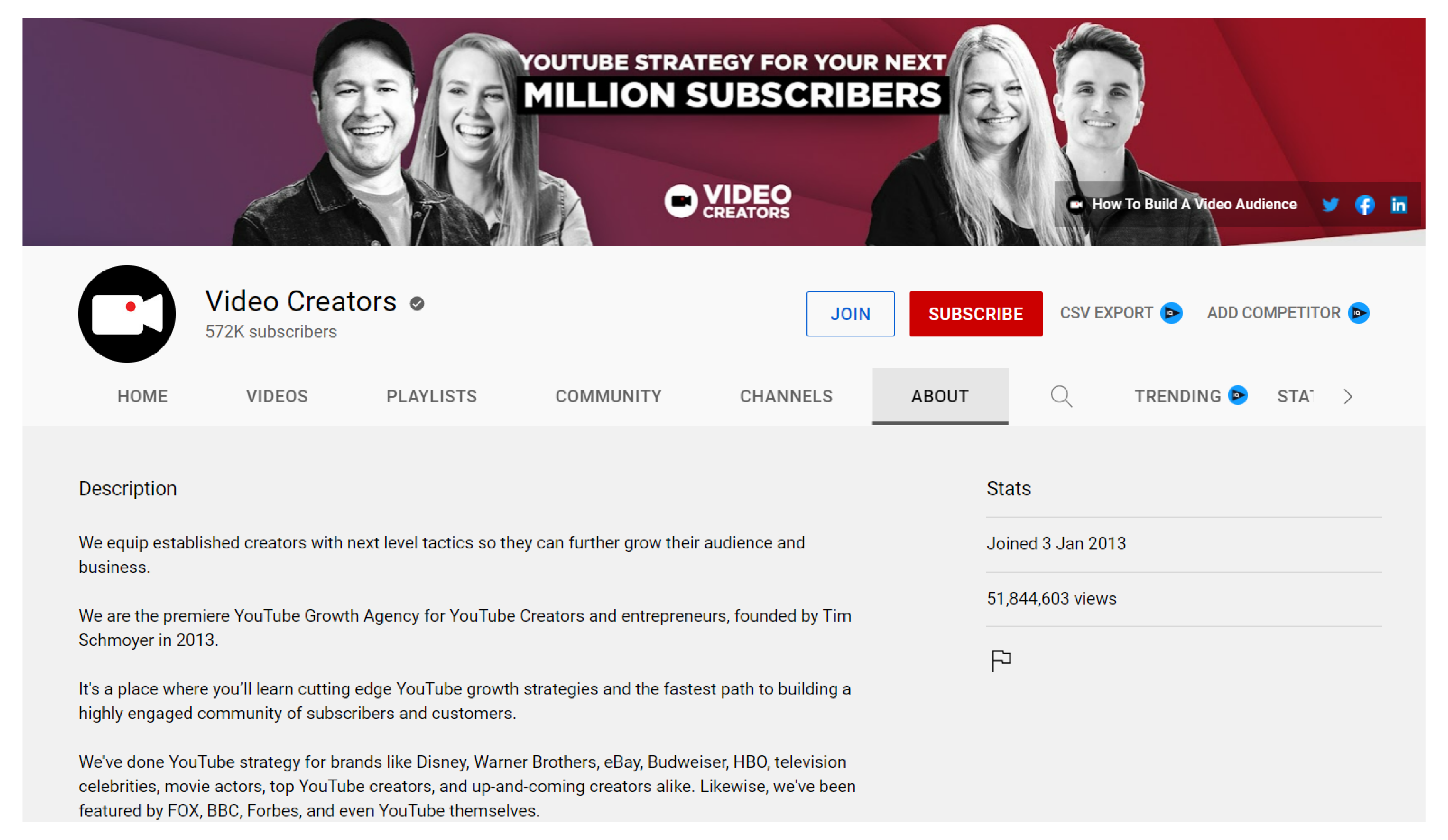Go to the Playlists tab
The image size is (1448, 840).
pos(431,397)
